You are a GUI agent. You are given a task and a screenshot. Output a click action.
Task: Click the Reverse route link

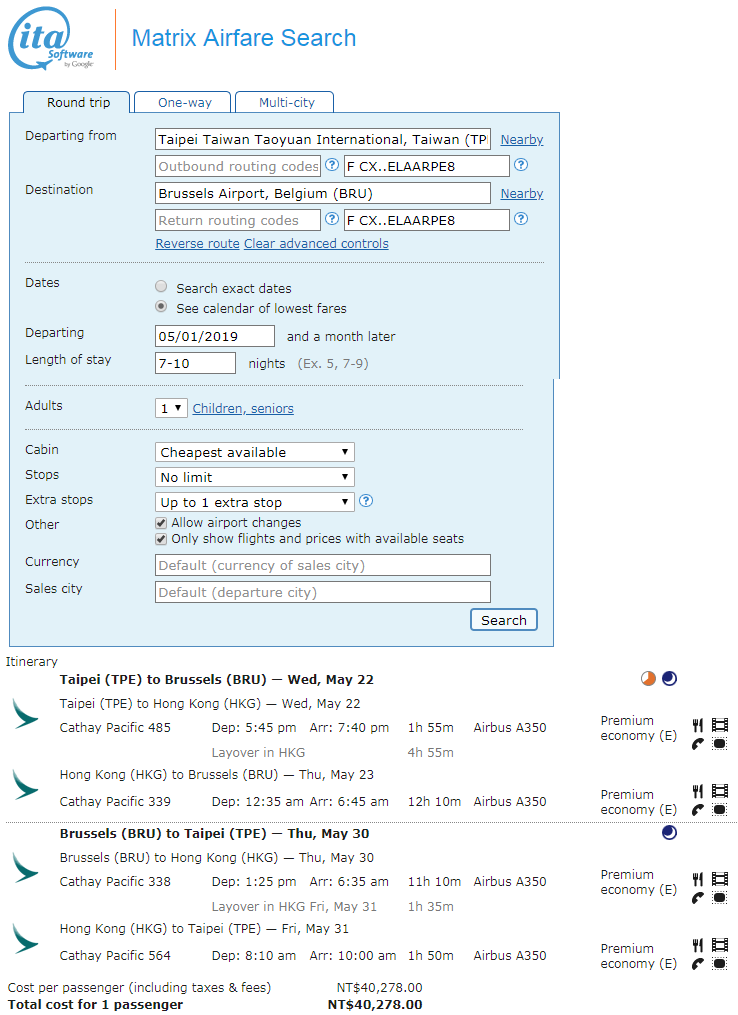(x=197, y=243)
